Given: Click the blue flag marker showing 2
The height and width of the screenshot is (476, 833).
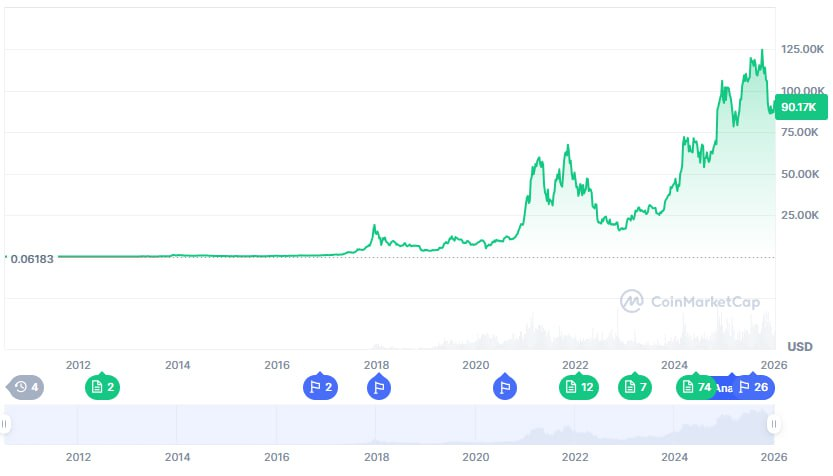Looking at the screenshot, I should pyautogui.click(x=320, y=387).
